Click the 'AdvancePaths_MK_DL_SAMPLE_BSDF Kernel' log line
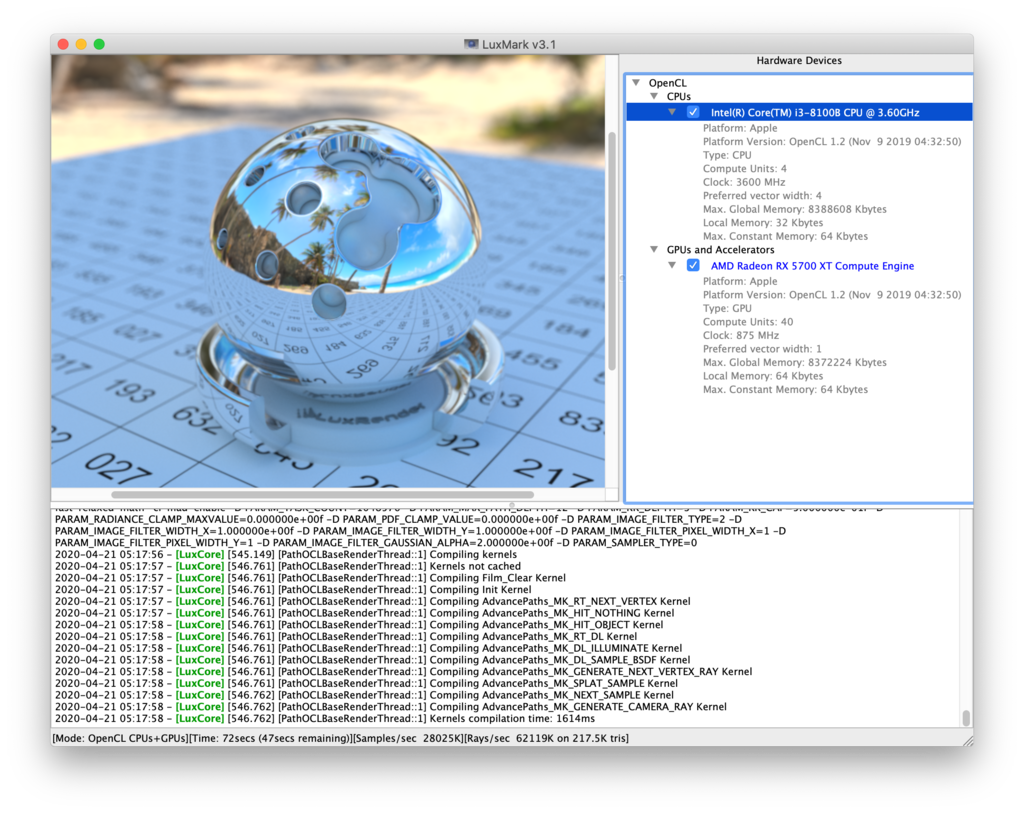 tap(373, 660)
